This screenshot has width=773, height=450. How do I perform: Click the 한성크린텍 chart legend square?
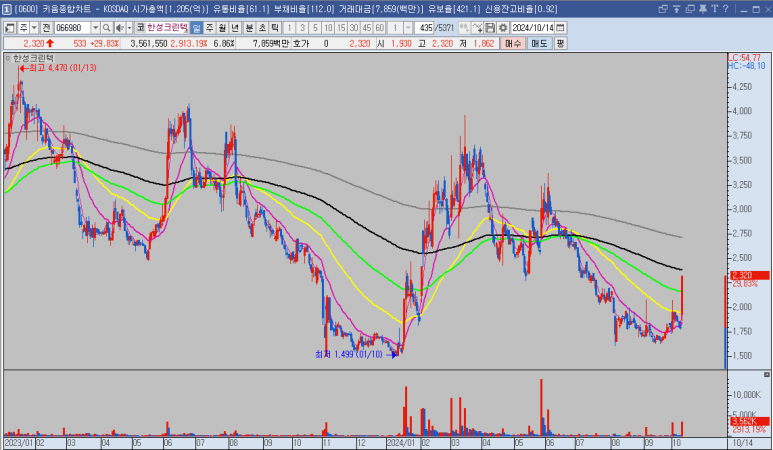[x=8, y=58]
